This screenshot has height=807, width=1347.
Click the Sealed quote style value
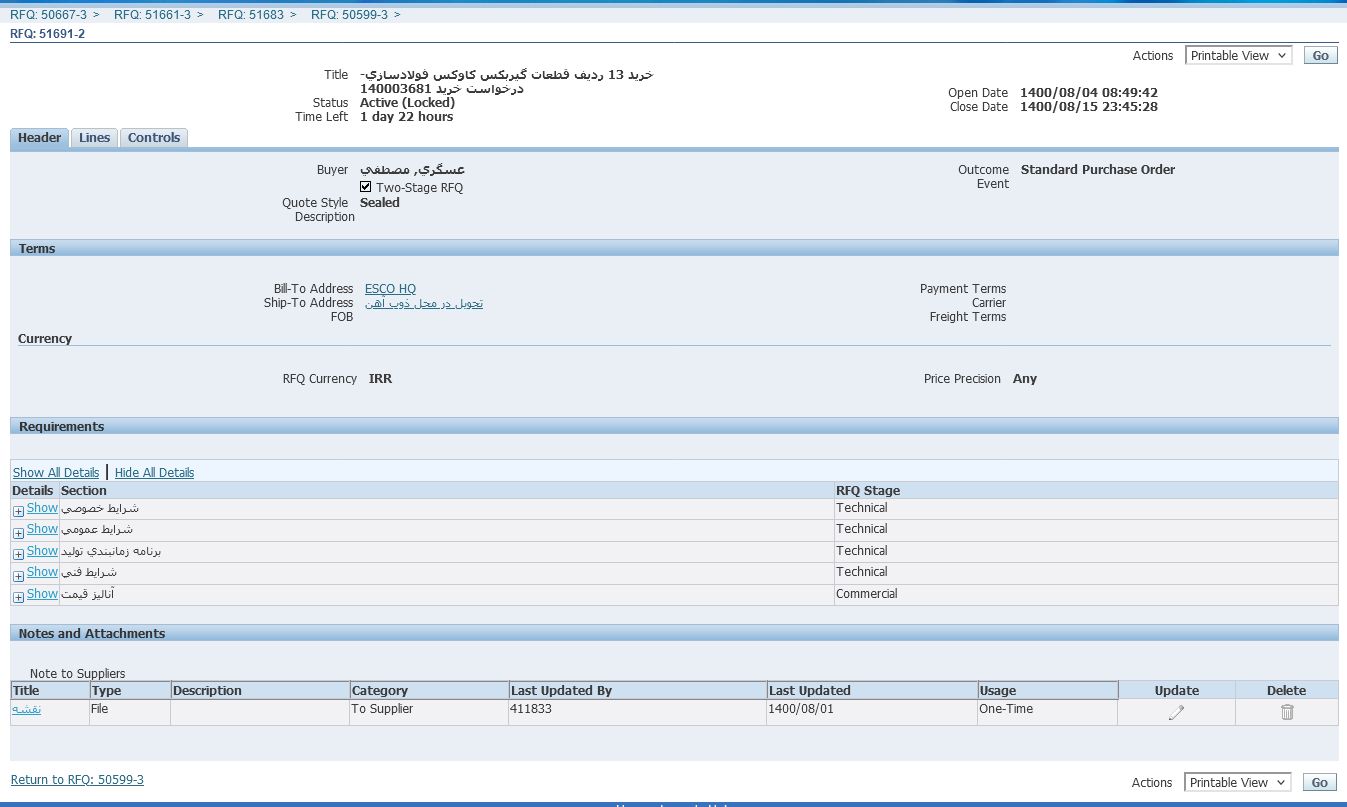click(x=380, y=203)
